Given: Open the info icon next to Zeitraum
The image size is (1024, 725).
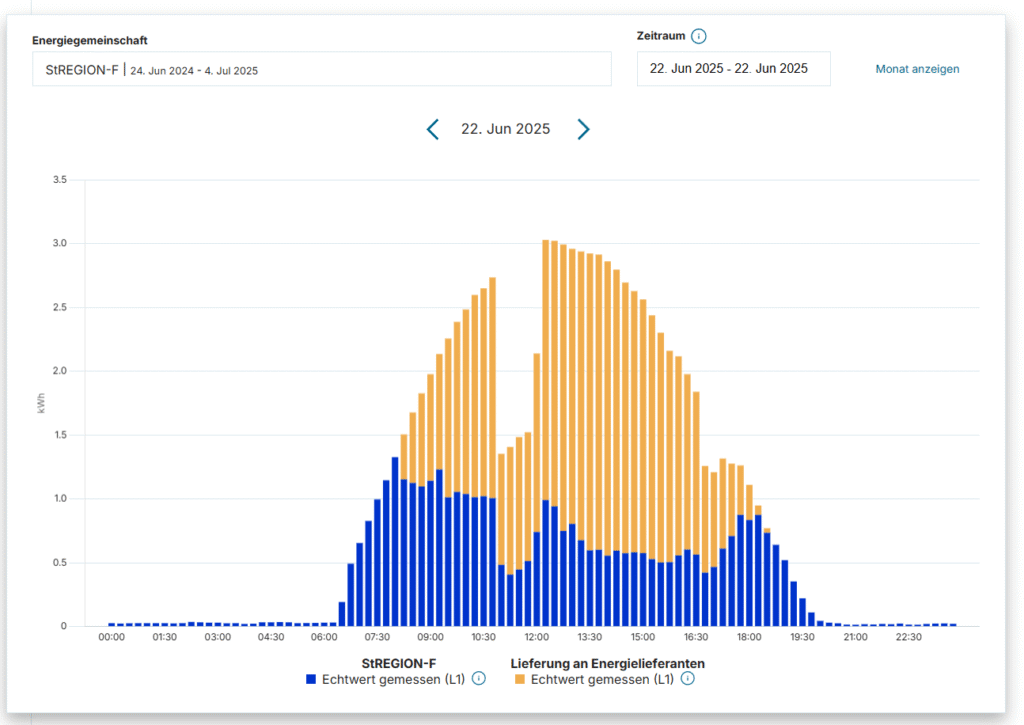Looking at the screenshot, I should (x=699, y=36).
